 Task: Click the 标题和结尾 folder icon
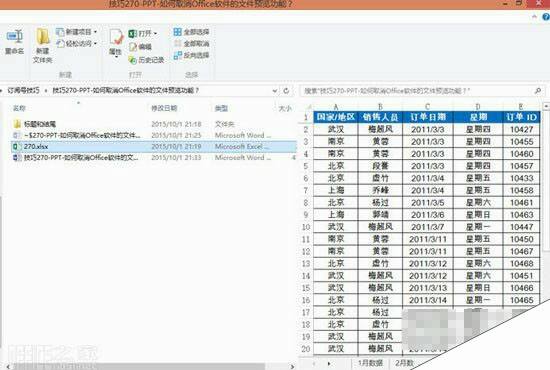click(17, 124)
